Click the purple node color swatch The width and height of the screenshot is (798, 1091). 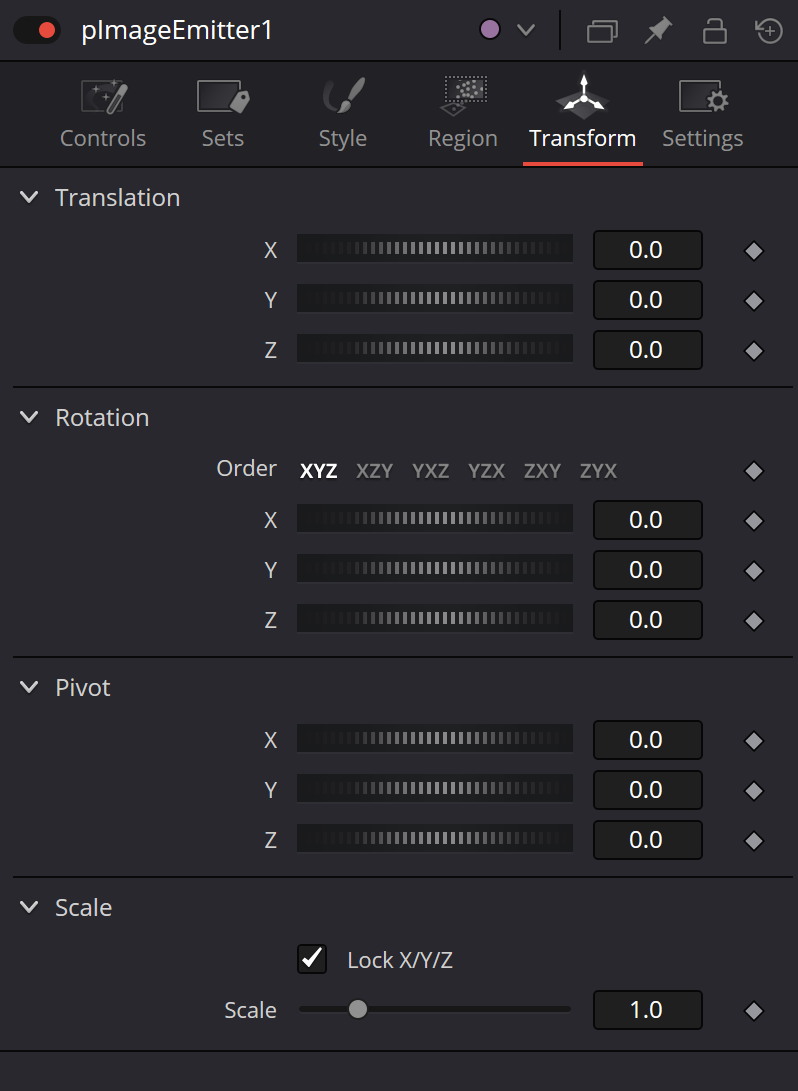coord(490,30)
